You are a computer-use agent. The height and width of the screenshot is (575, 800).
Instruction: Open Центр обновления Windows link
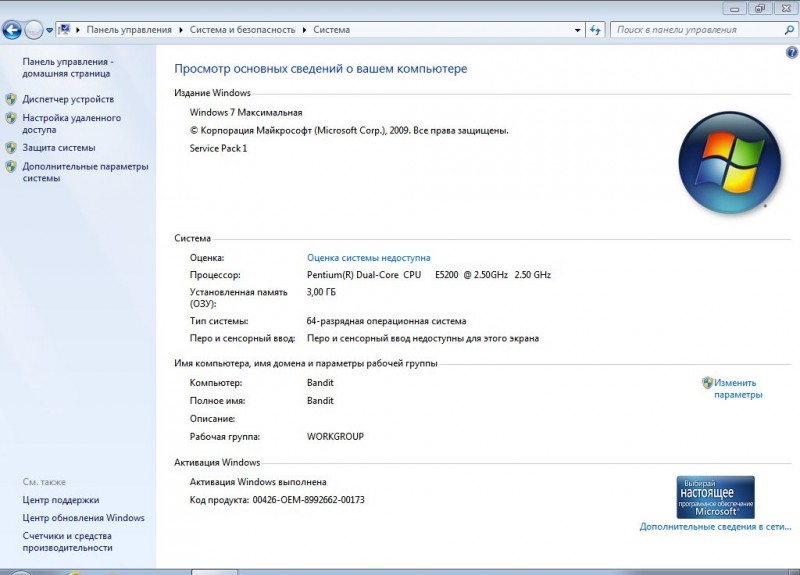(x=83, y=518)
